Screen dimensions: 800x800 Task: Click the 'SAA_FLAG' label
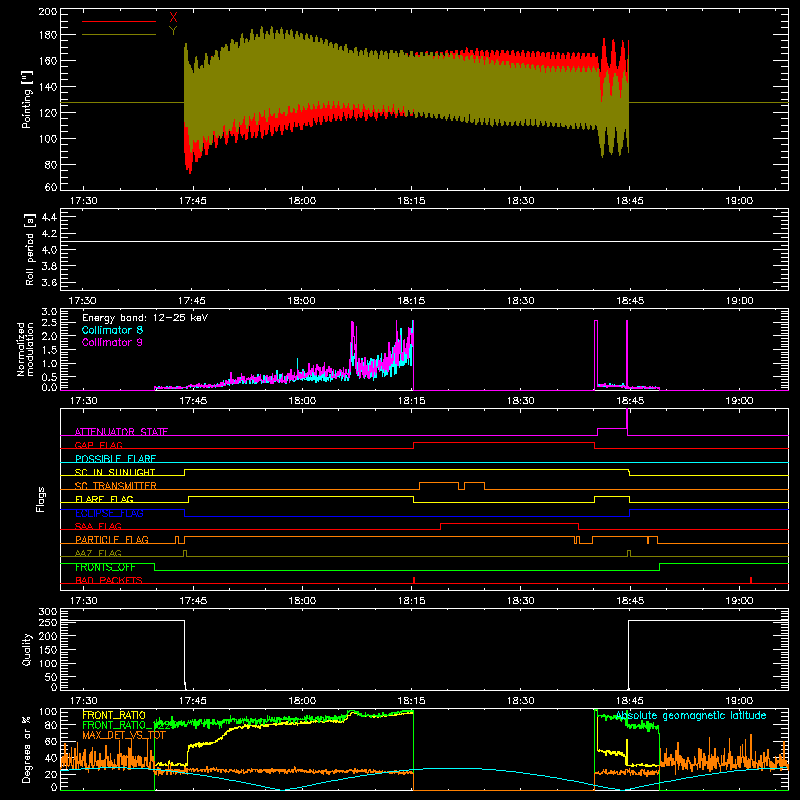(x=98, y=526)
